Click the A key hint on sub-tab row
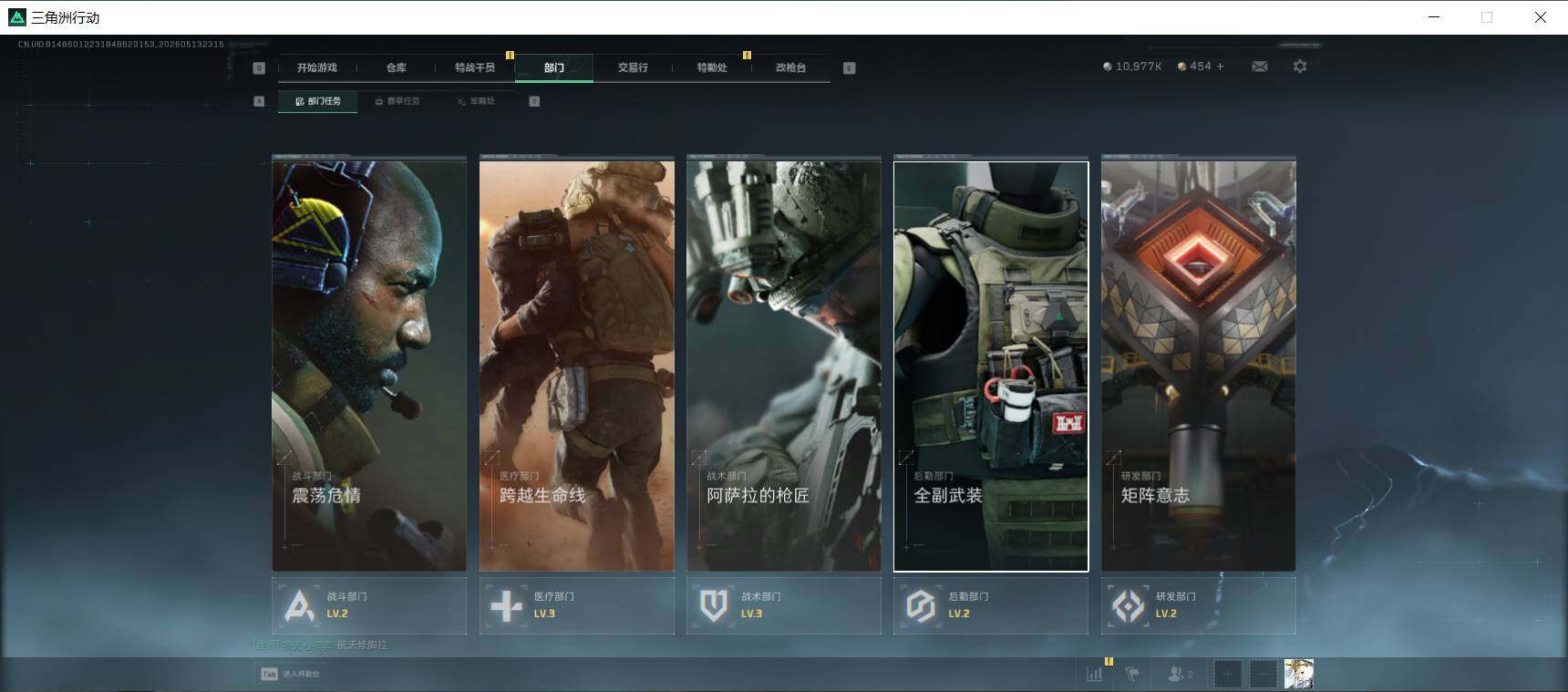The height and width of the screenshot is (692, 1568). click(259, 101)
